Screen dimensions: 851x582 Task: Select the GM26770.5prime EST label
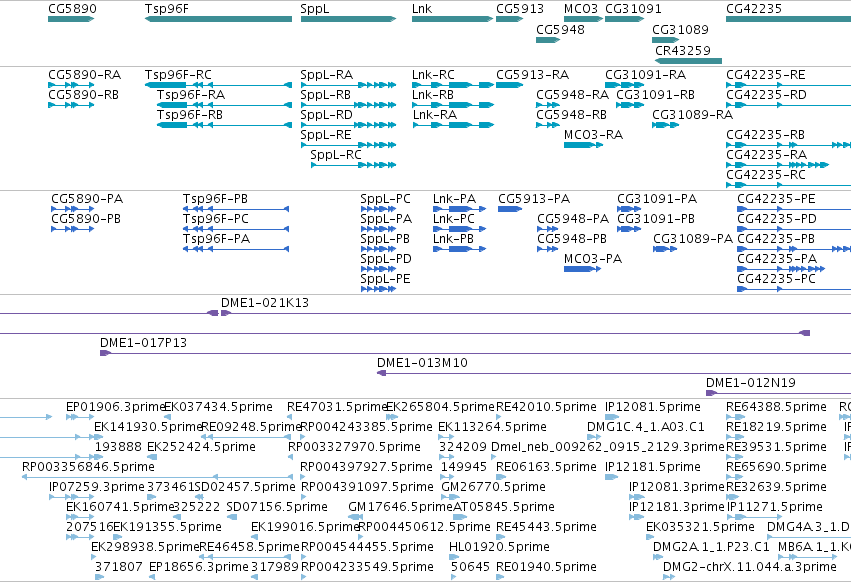click(493, 487)
